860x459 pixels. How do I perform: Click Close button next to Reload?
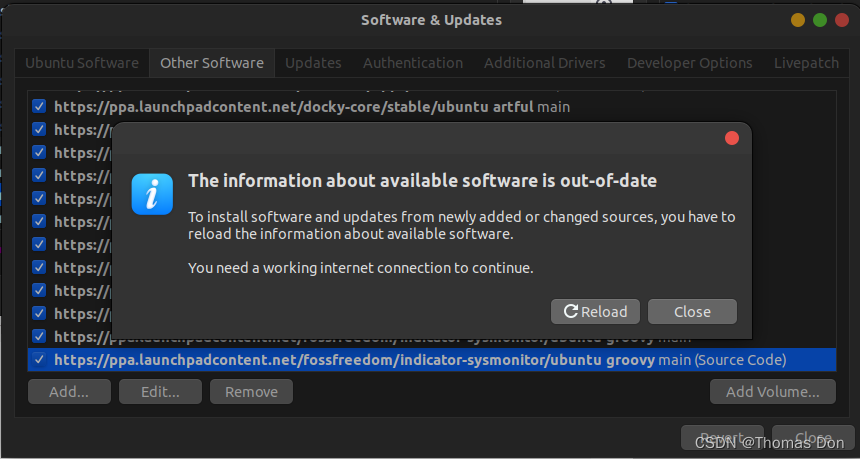(692, 311)
